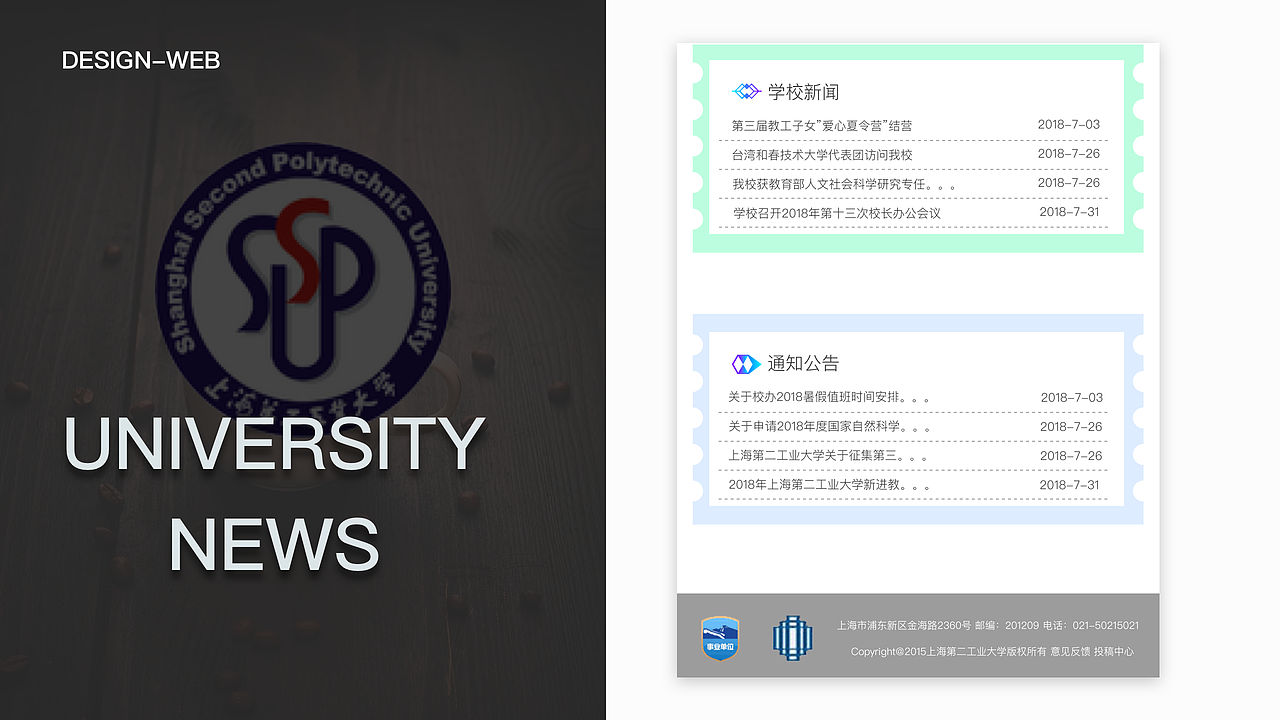The image size is (1280, 720).
Task: Switch to the 通知公告 panel heading
Action: pyautogui.click(x=803, y=364)
